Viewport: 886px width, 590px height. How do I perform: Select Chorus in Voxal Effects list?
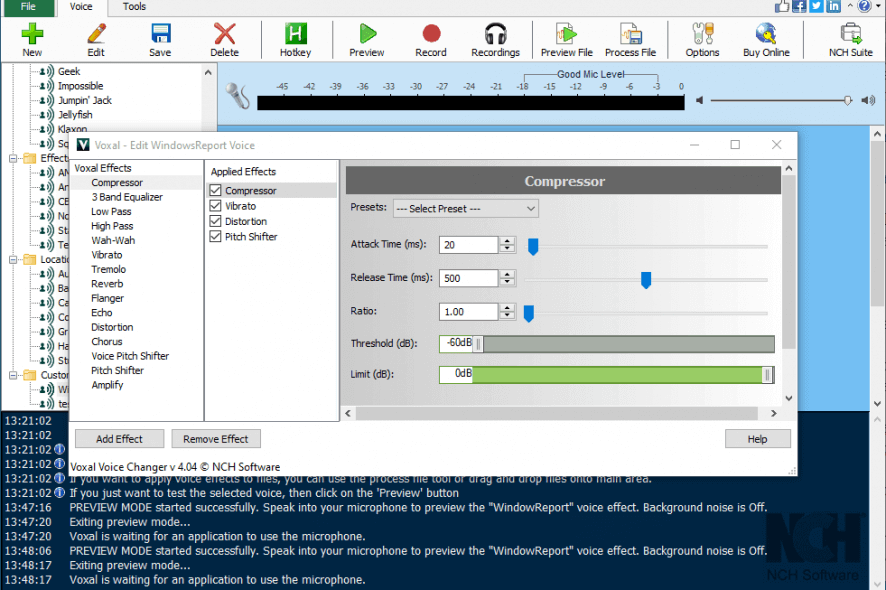[x=107, y=341]
